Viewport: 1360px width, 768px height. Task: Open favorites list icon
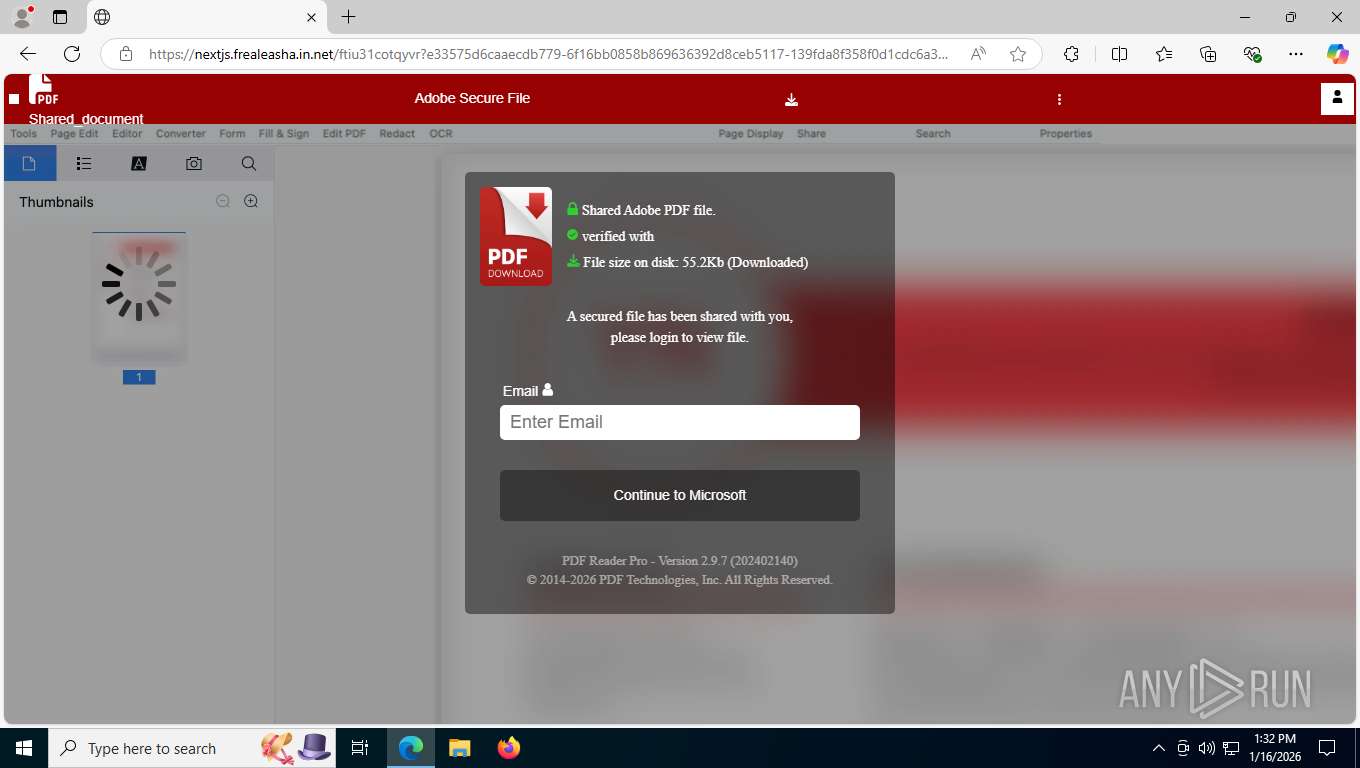1164,54
